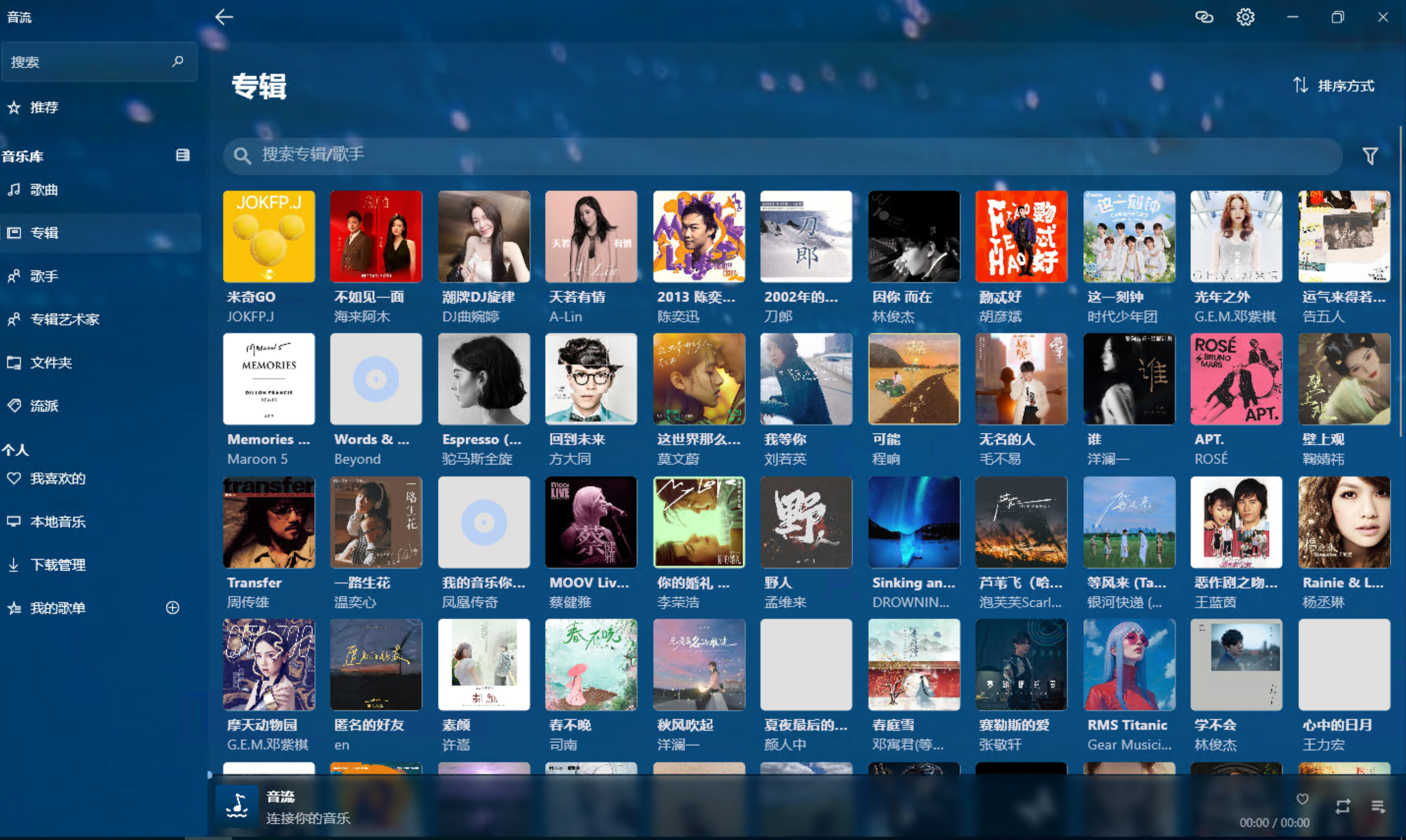Open the 我等你 album cover

806,379
